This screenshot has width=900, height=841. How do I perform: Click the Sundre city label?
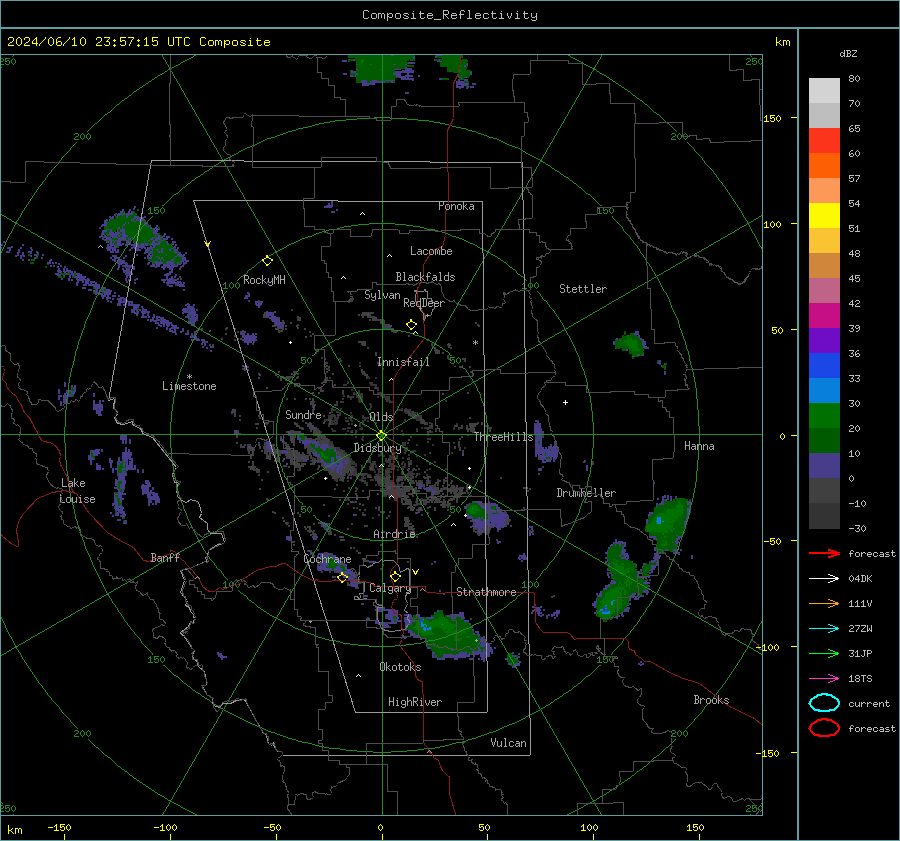(303, 414)
